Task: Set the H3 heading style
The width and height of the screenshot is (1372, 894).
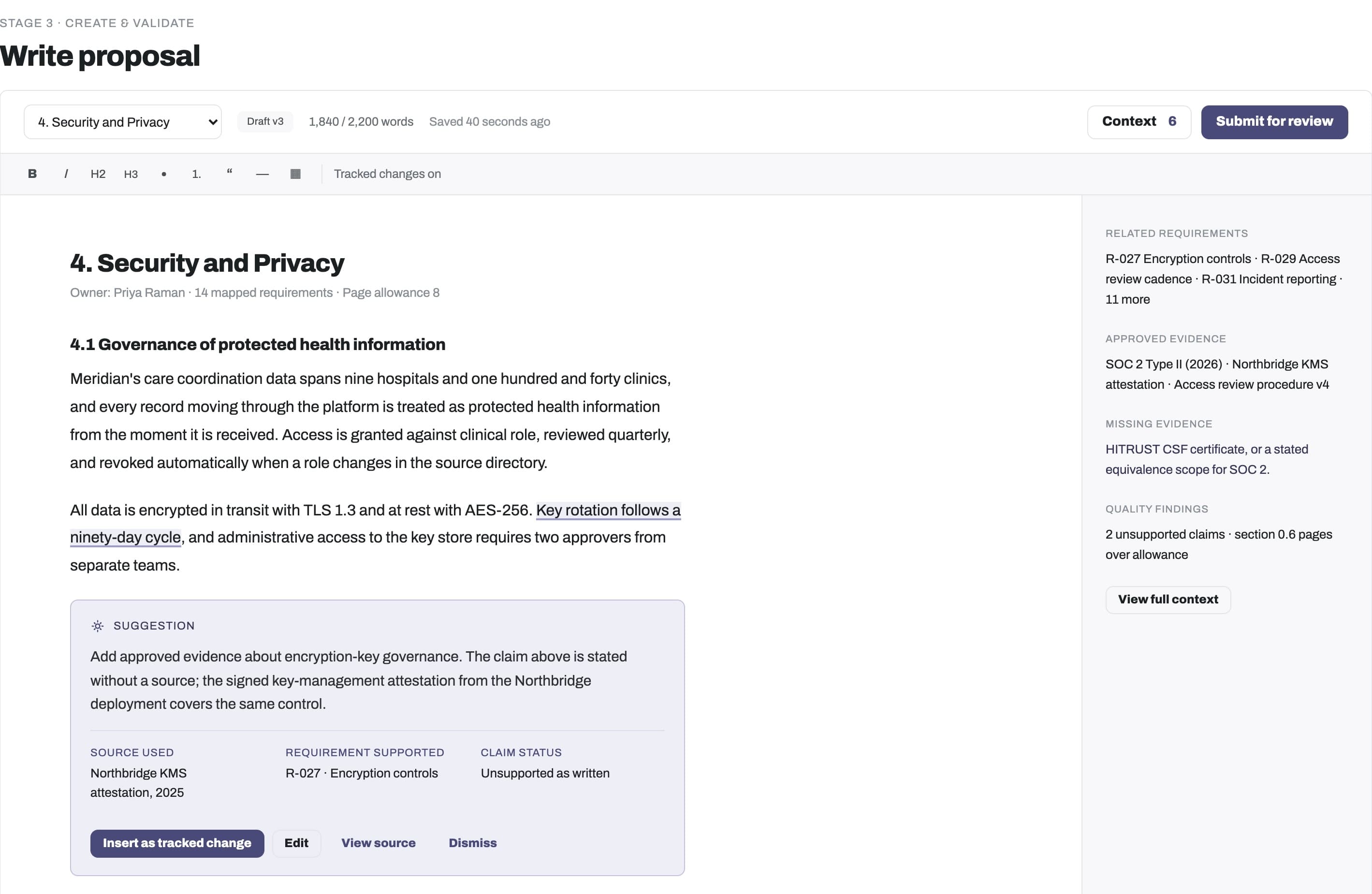Action: coord(131,174)
